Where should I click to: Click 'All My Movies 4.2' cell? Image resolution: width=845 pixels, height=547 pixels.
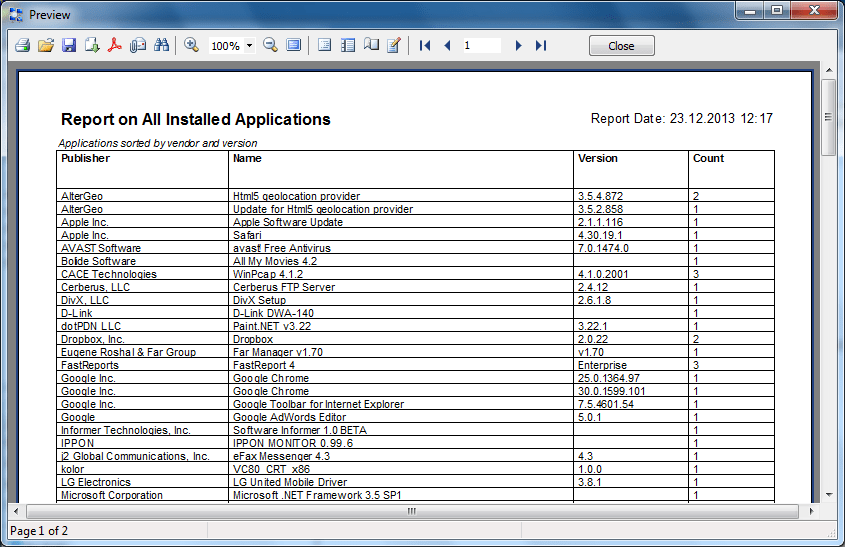401,261
